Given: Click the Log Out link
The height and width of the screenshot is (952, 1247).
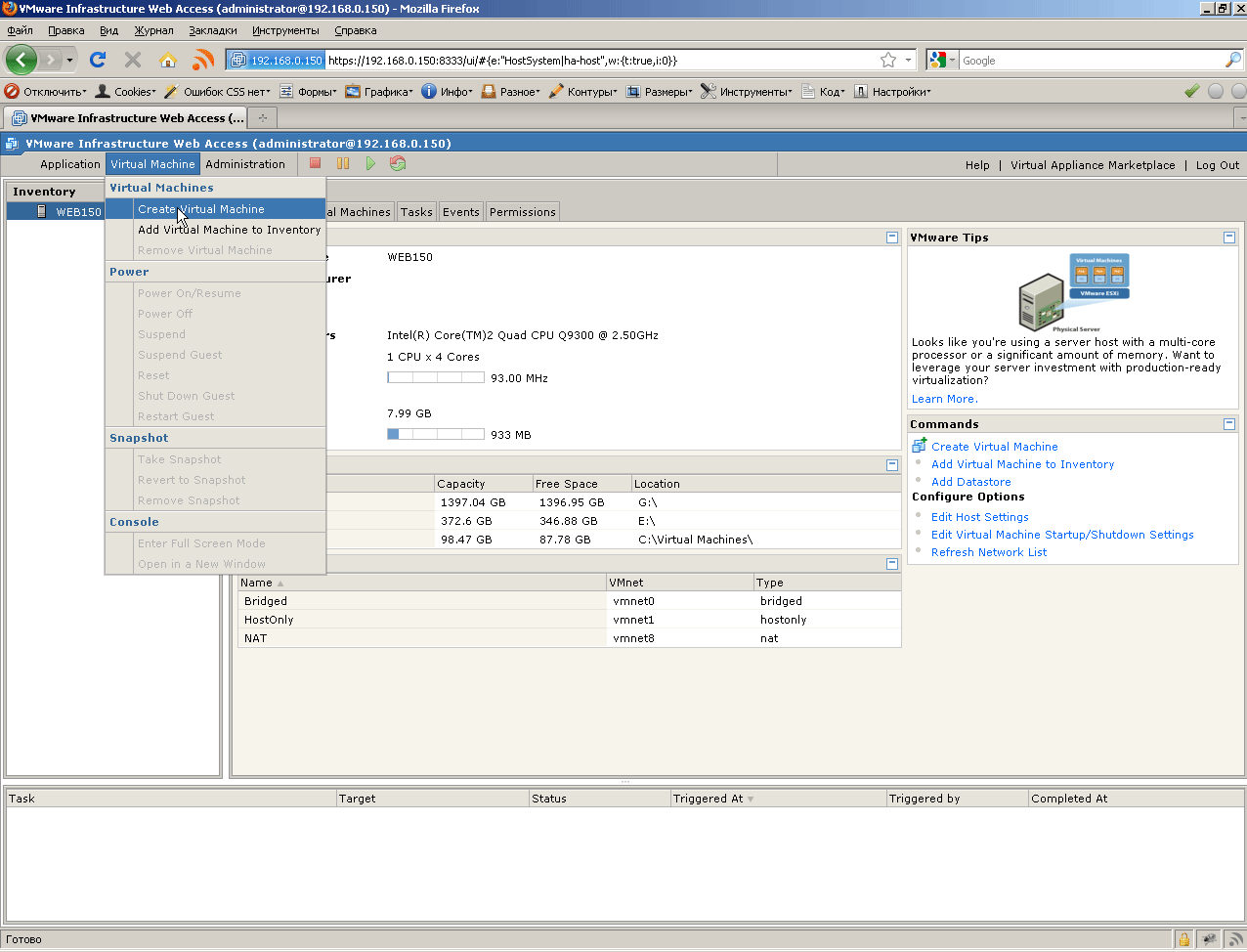Looking at the screenshot, I should (x=1218, y=165).
